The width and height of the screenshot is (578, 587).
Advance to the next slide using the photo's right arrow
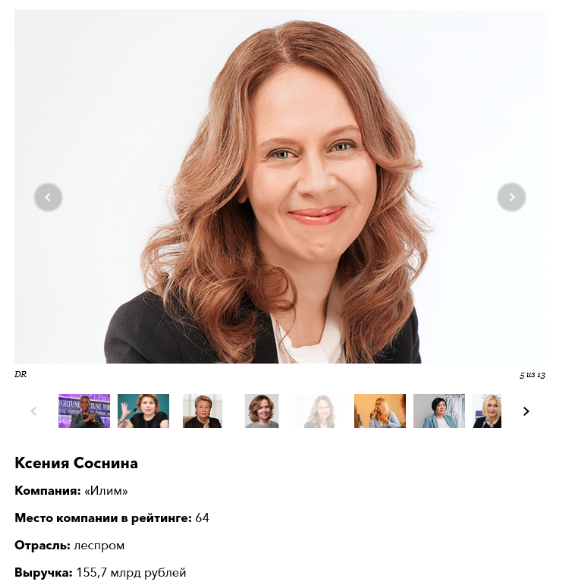pyautogui.click(x=511, y=197)
